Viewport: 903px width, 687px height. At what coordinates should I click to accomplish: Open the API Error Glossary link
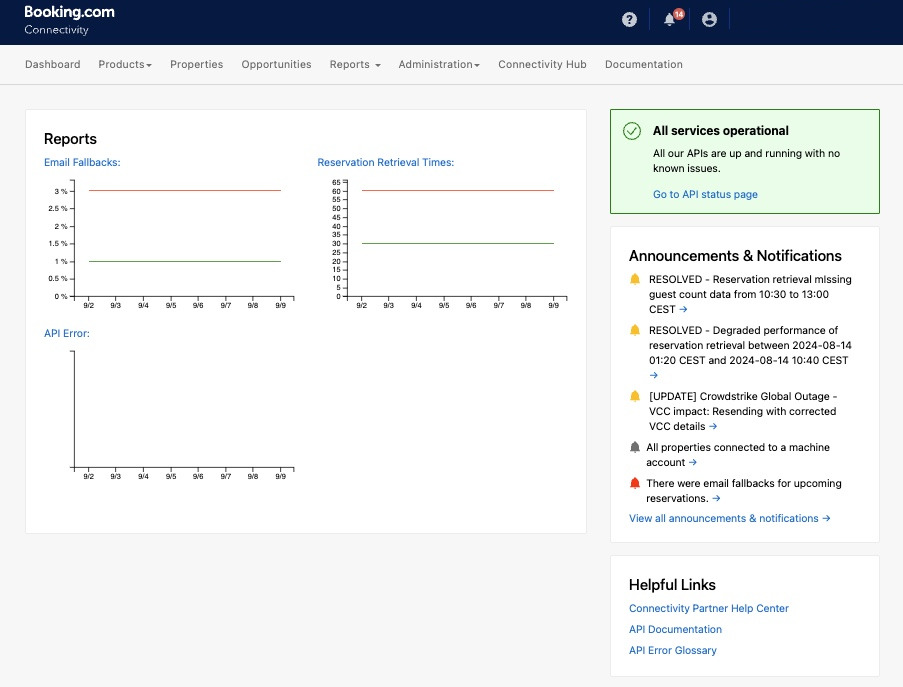click(x=672, y=650)
